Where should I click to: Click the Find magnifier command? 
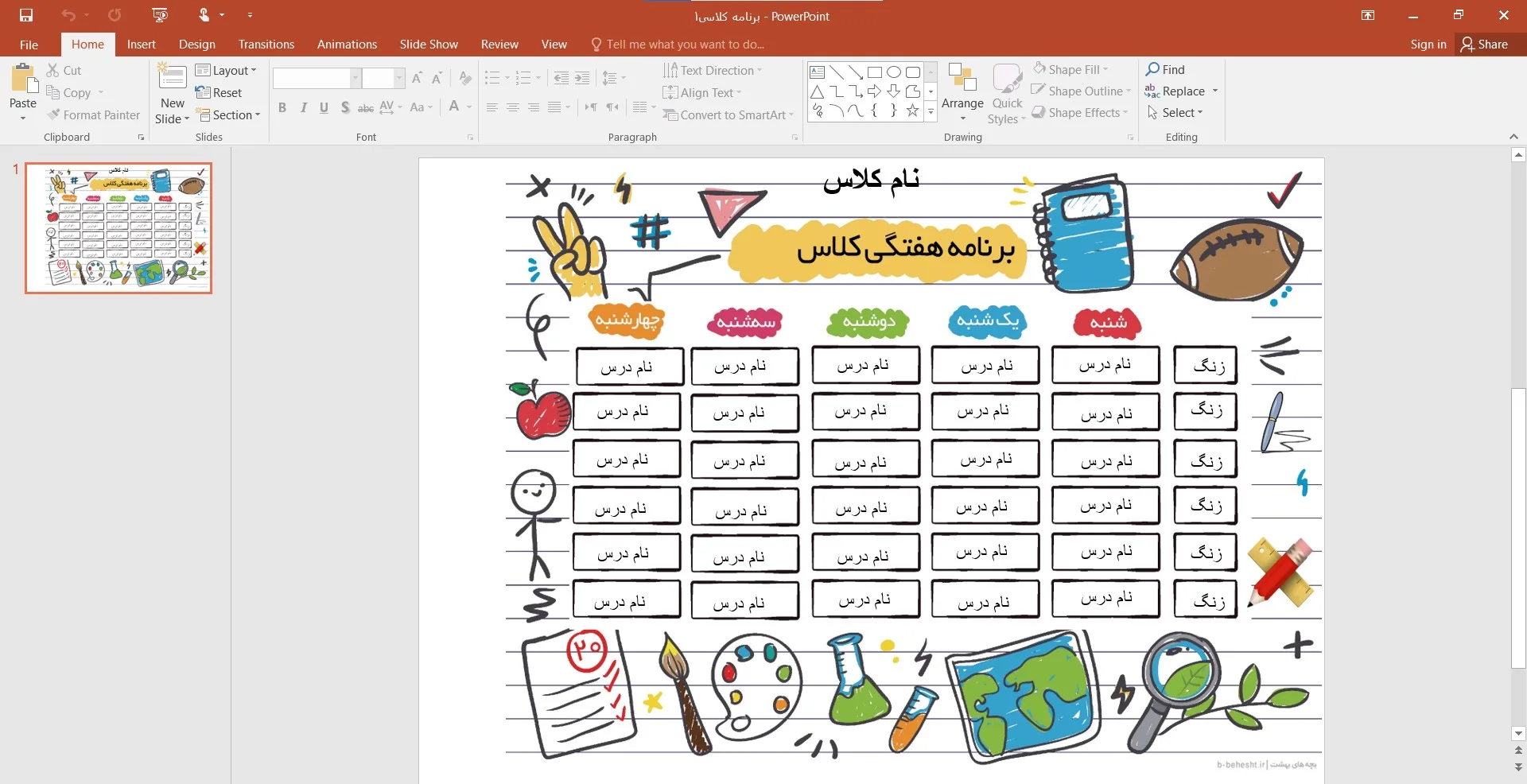(x=1165, y=69)
